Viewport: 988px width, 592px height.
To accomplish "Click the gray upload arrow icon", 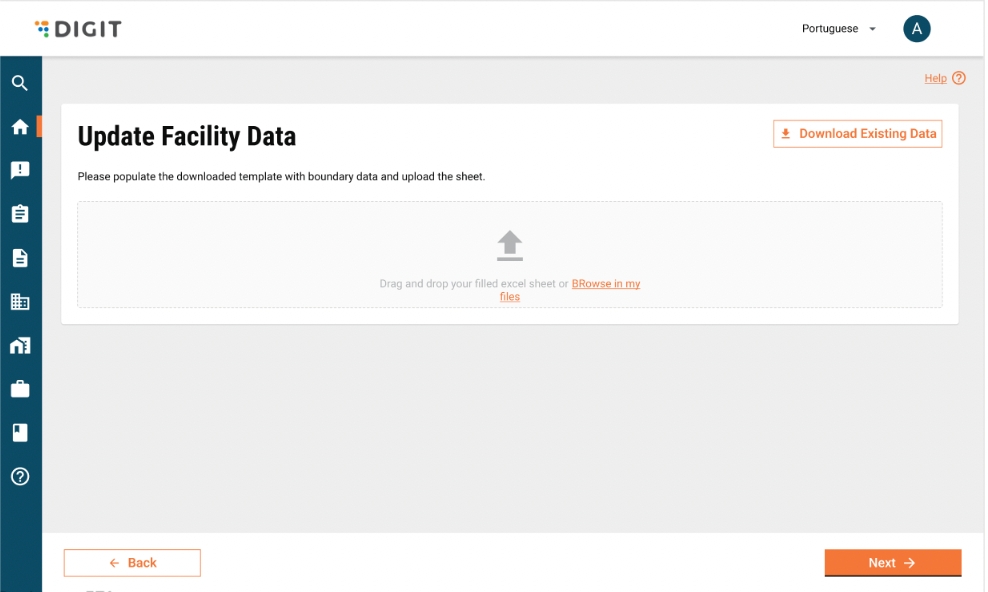I will tap(510, 245).
